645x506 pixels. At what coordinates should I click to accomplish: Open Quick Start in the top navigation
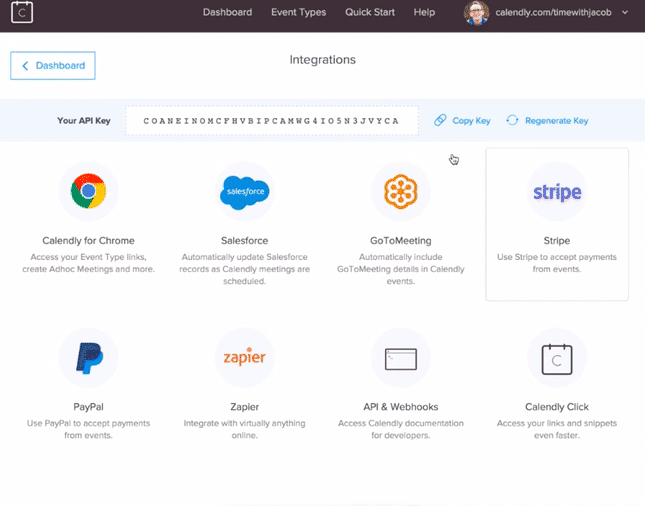370,12
